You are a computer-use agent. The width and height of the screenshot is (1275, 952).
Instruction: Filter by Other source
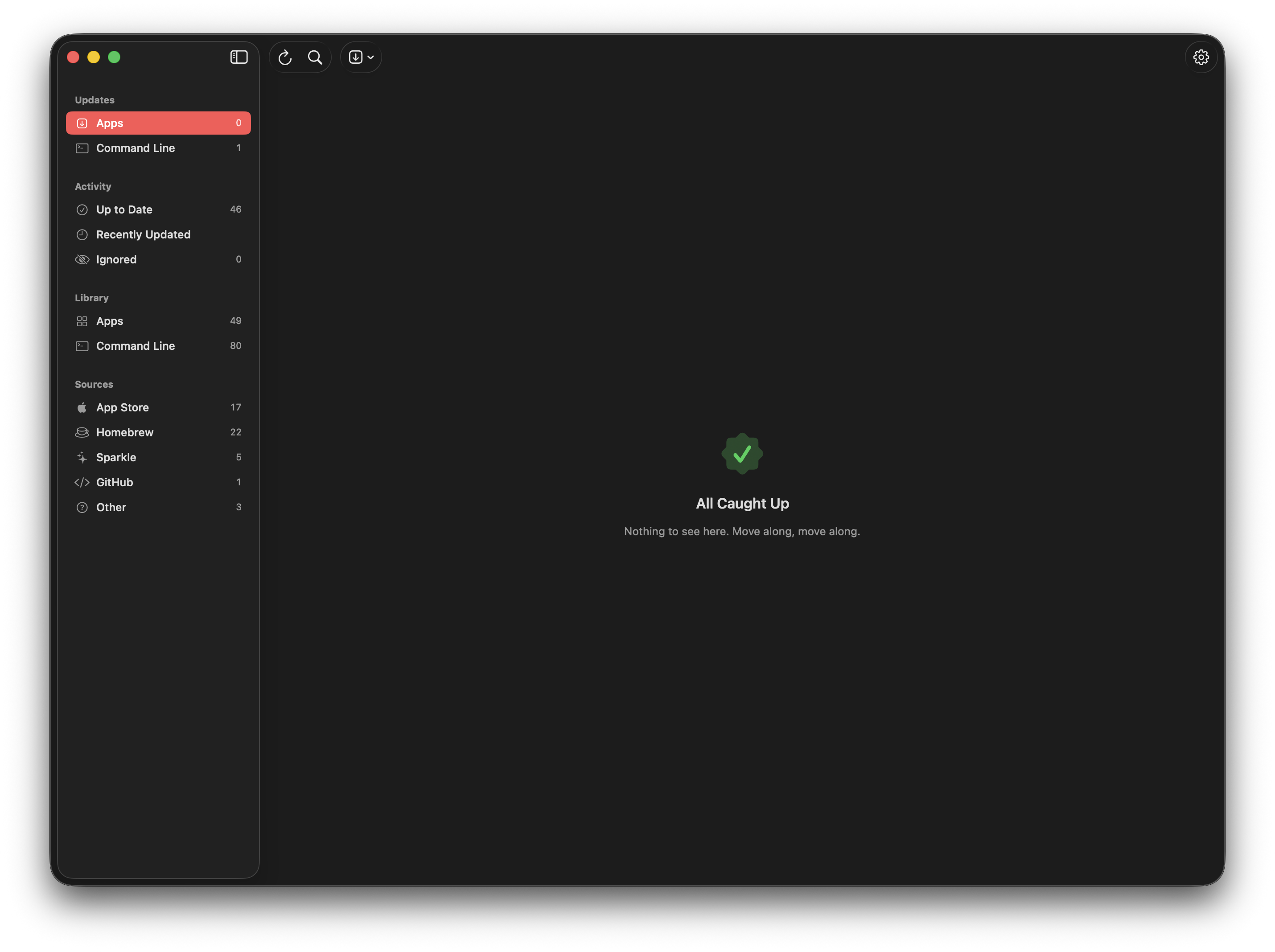coord(158,507)
